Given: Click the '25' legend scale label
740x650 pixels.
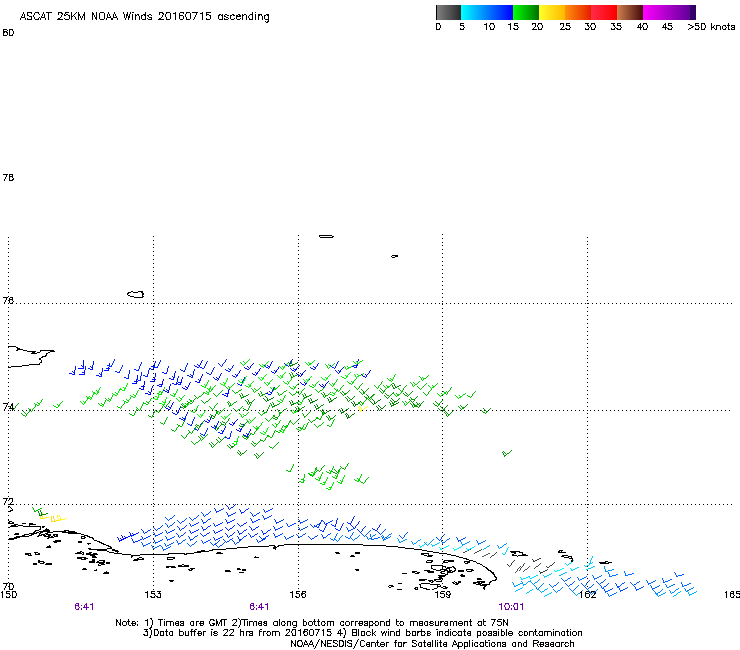Looking at the screenshot, I should [x=565, y=27].
